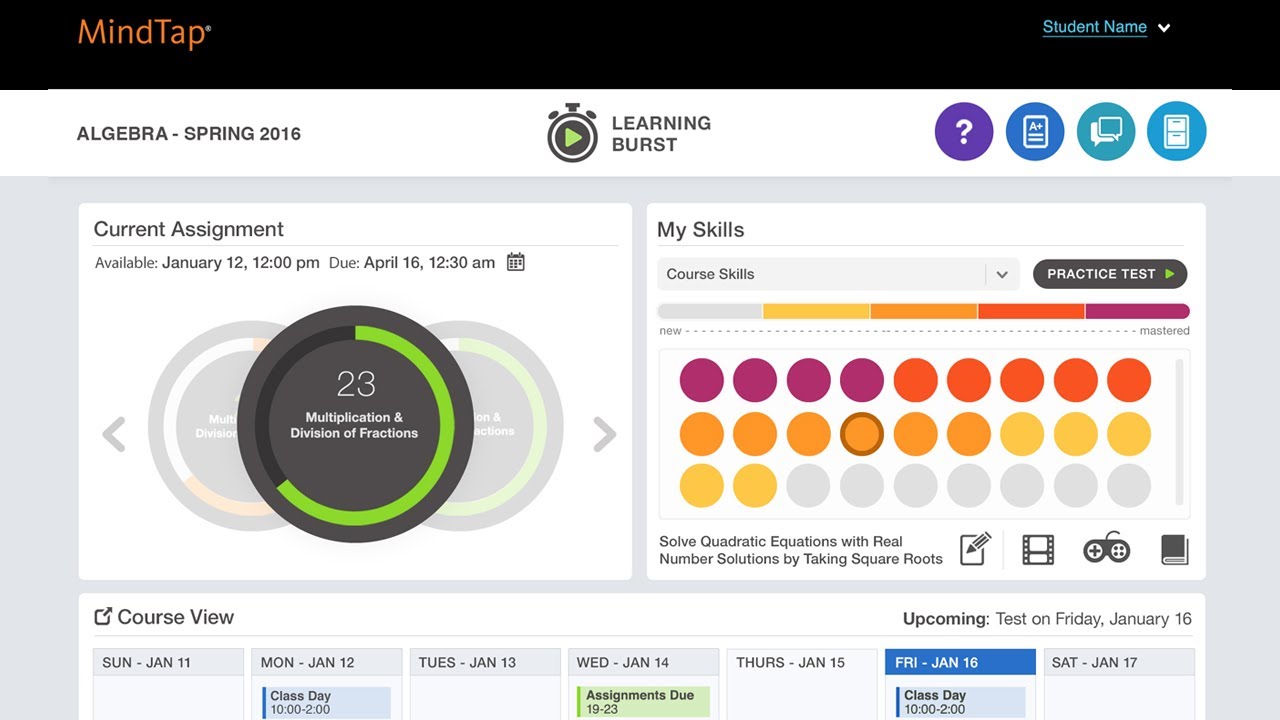The height and width of the screenshot is (720, 1280).
Task: Select the TUES - JAN 13 day header
Action: tap(485, 662)
